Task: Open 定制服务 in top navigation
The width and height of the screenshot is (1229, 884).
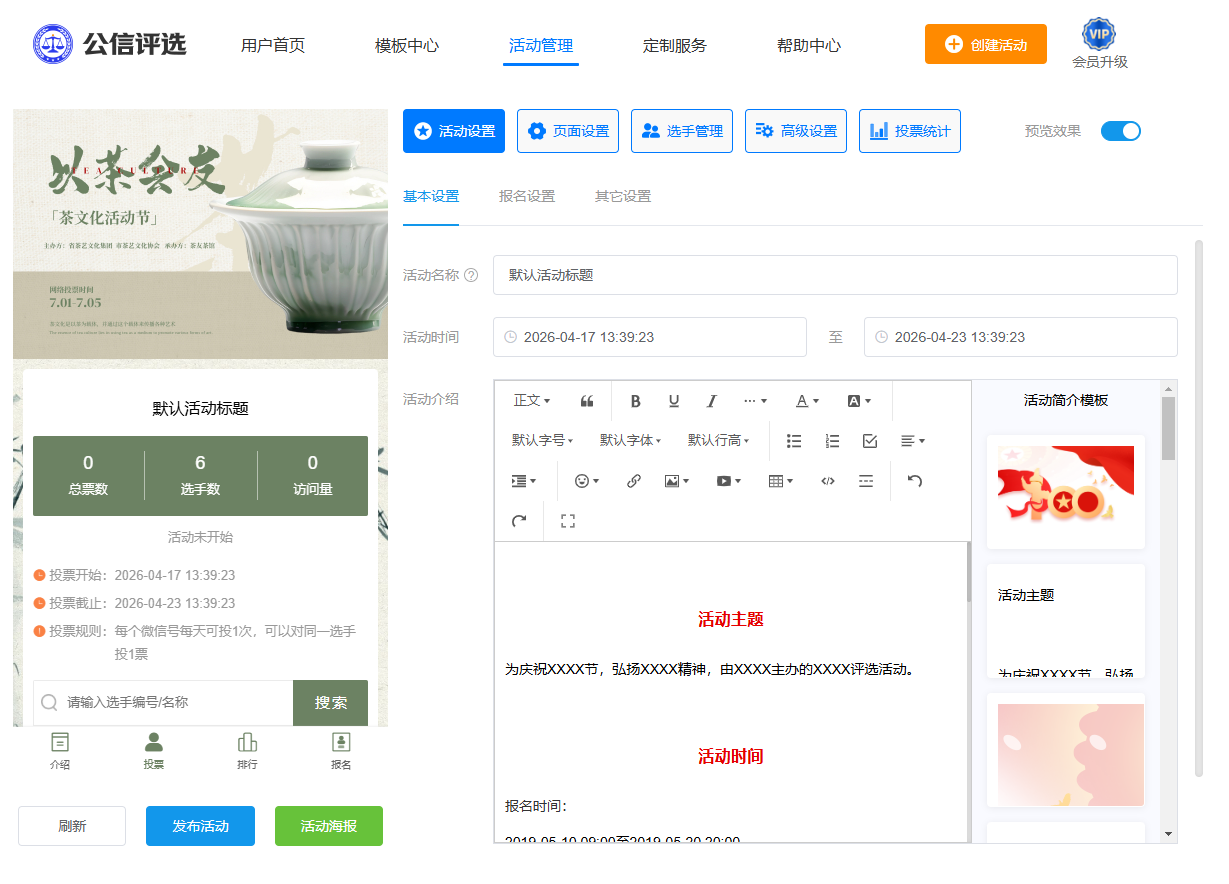Action: tap(675, 46)
